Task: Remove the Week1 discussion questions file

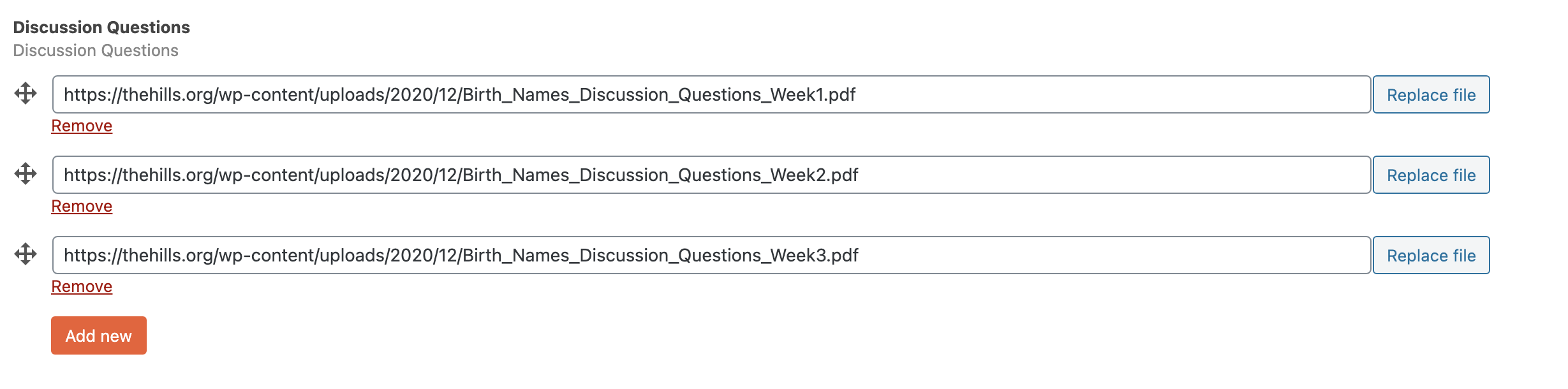Action: click(82, 126)
